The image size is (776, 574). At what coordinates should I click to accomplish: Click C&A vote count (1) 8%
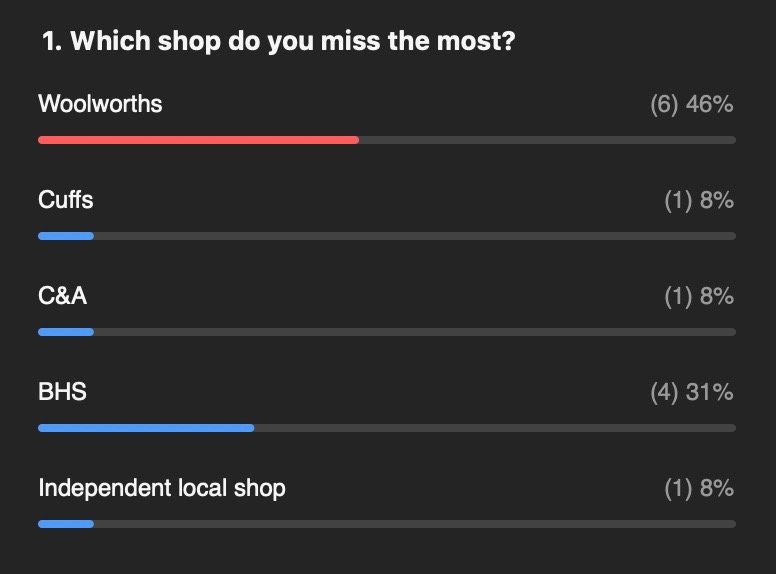pyautogui.click(x=698, y=296)
